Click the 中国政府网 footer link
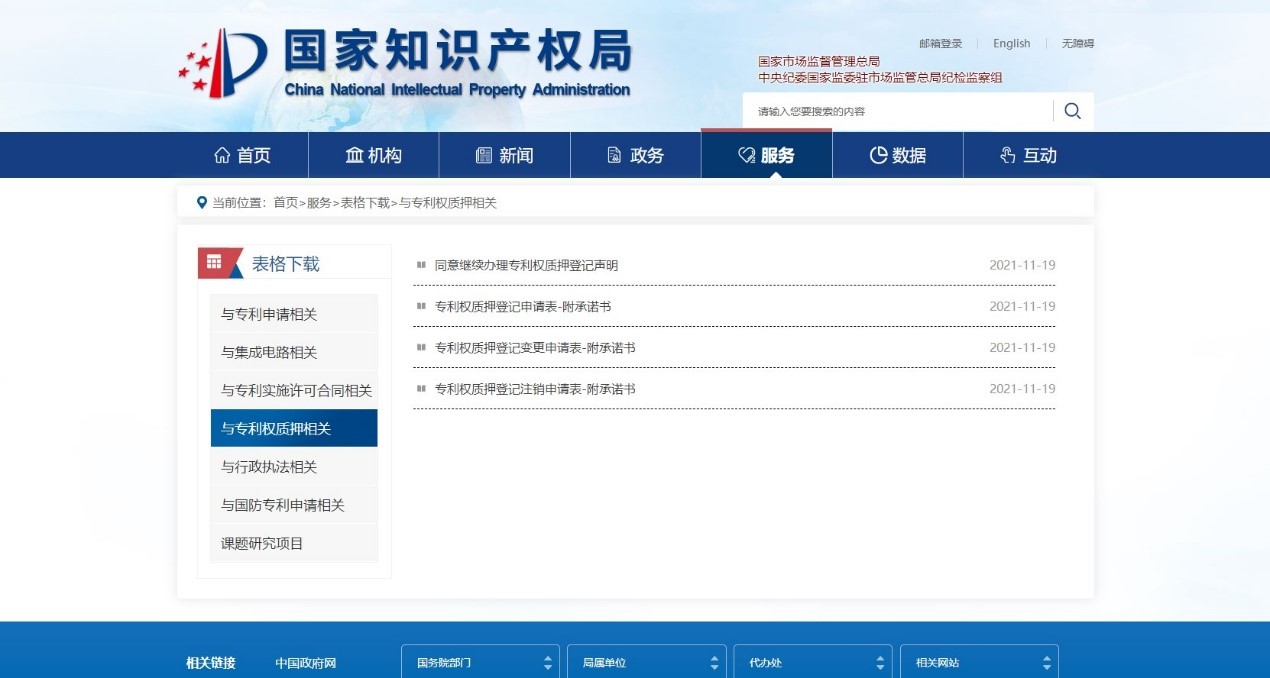1270x678 pixels. click(306, 663)
